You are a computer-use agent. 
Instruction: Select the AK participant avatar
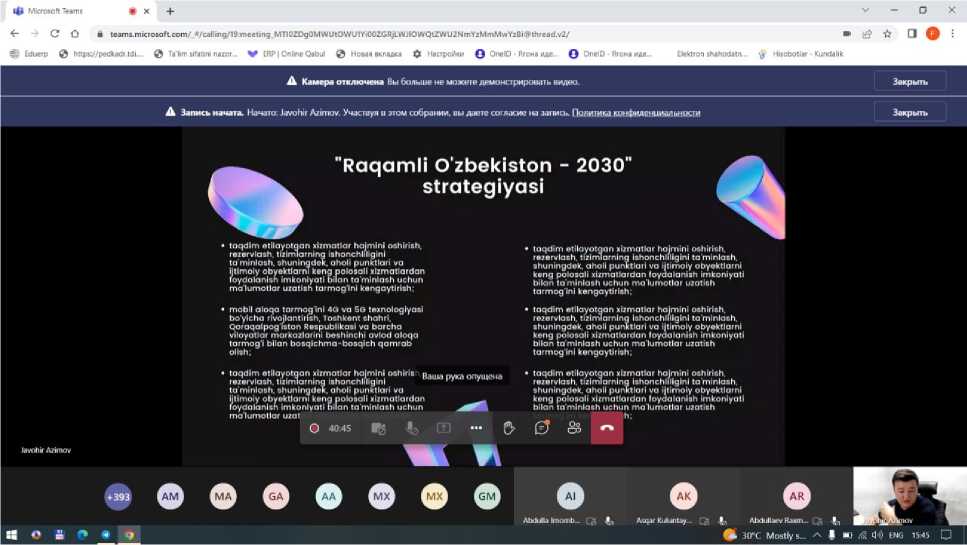point(683,496)
